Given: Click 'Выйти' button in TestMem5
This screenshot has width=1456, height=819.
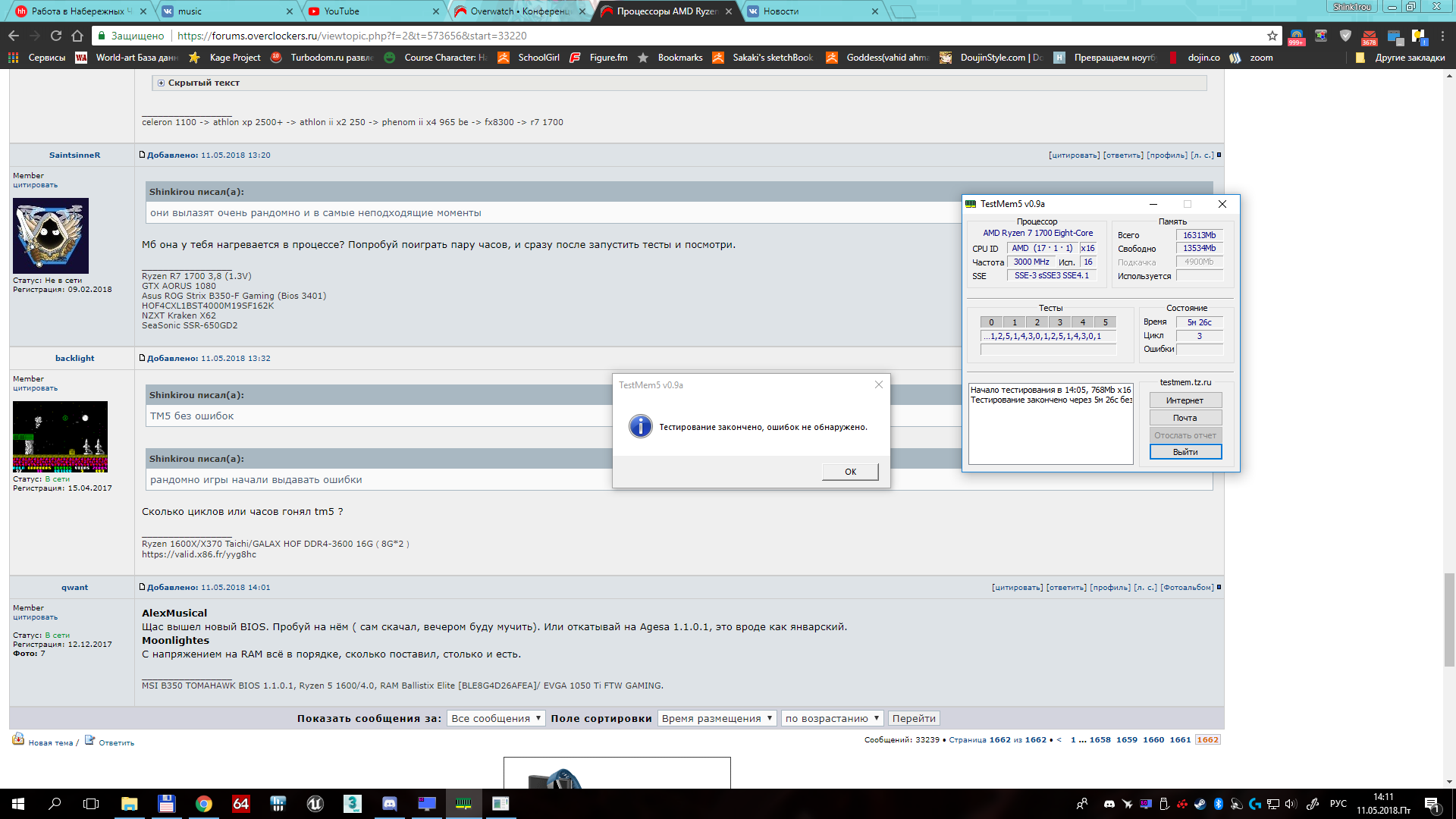Looking at the screenshot, I should coord(1185,452).
